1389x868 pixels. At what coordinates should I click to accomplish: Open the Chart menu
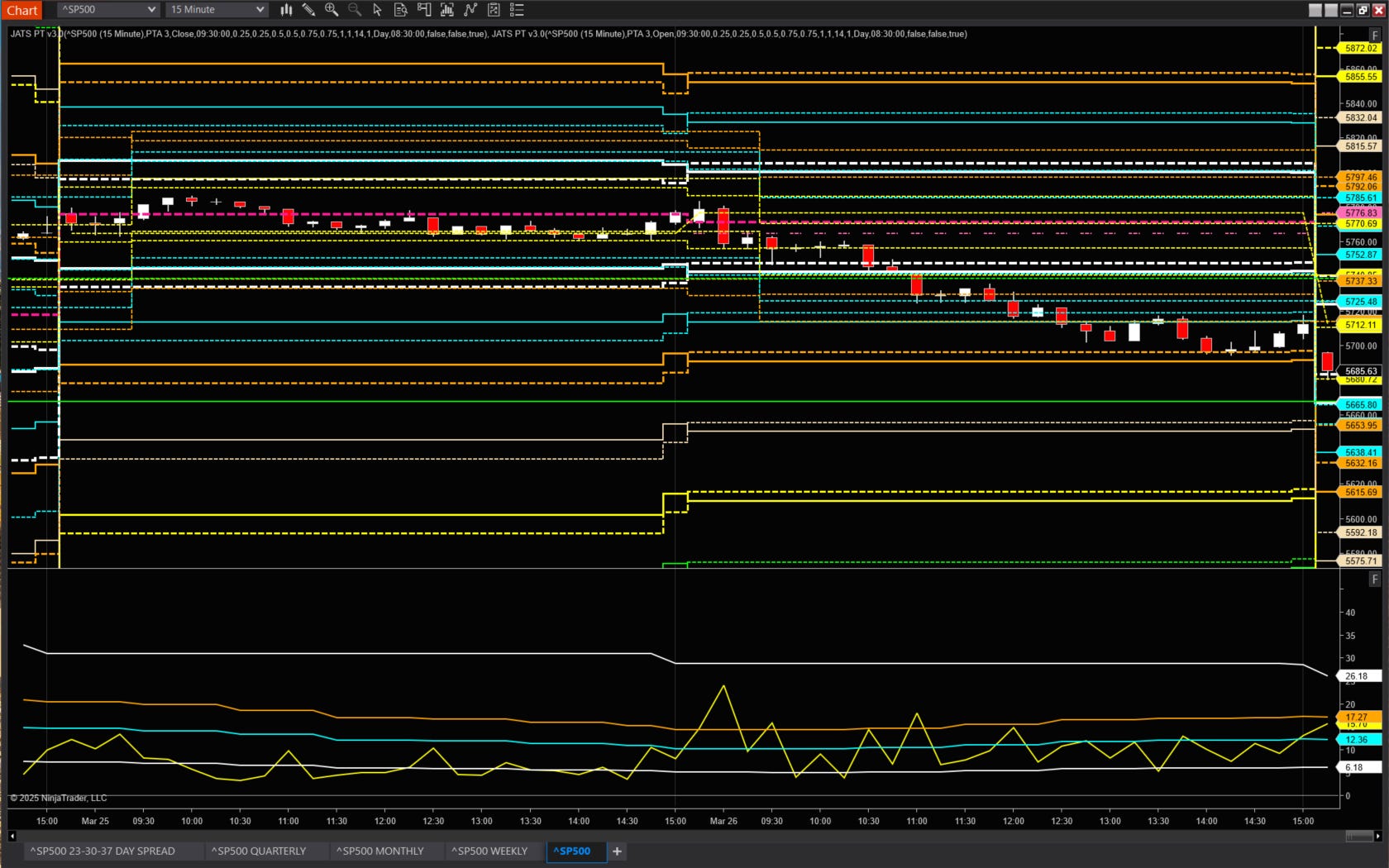point(21,9)
